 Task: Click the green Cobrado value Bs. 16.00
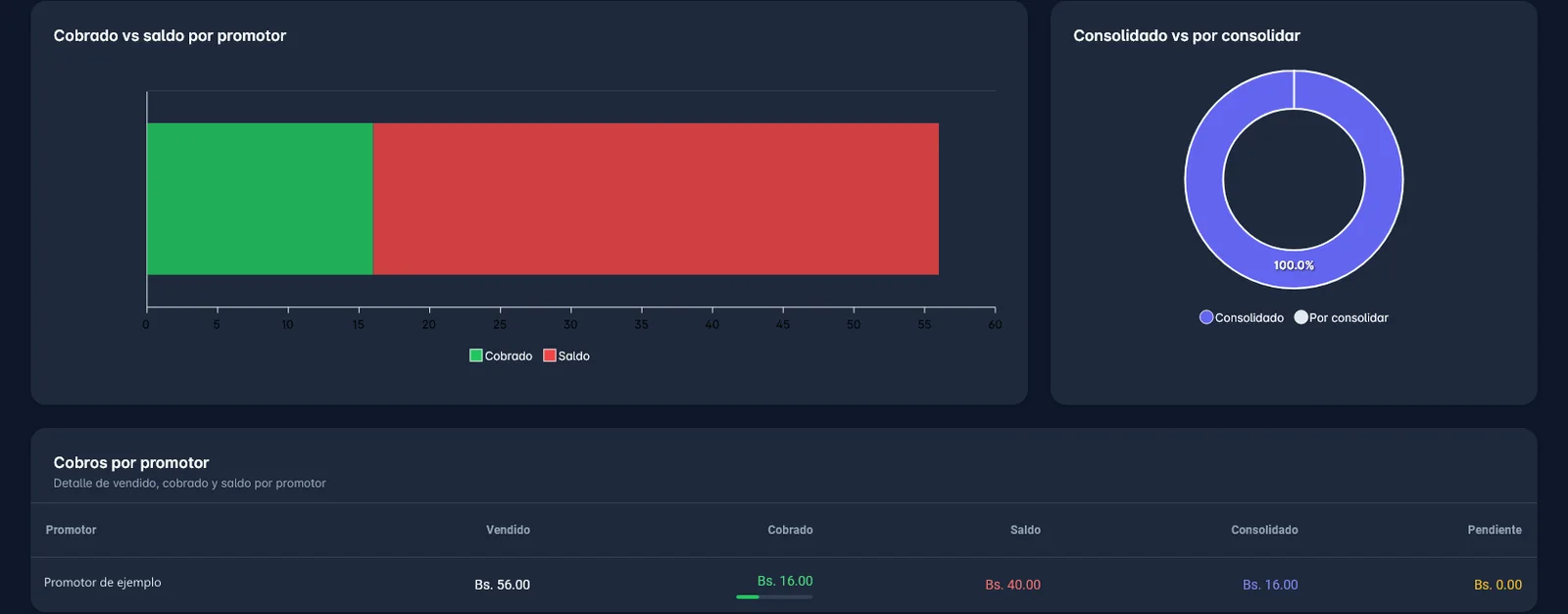point(785,581)
